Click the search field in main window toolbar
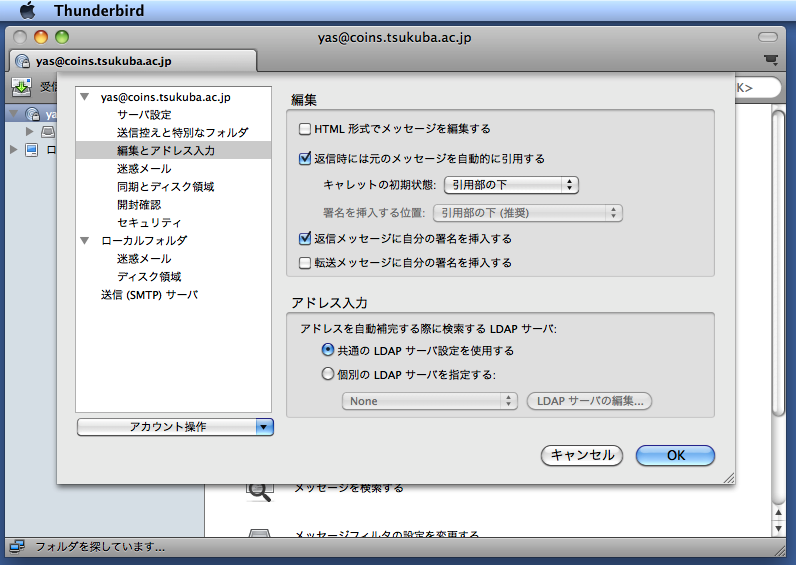This screenshot has height=565, width=796. point(758,87)
